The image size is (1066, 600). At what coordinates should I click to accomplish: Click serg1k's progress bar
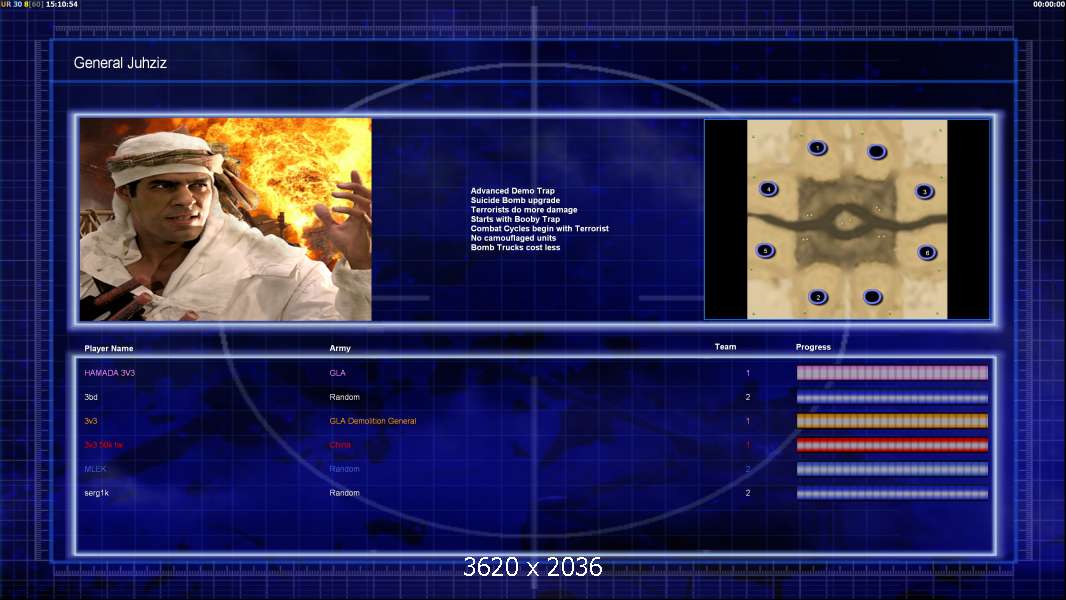tap(892, 493)
